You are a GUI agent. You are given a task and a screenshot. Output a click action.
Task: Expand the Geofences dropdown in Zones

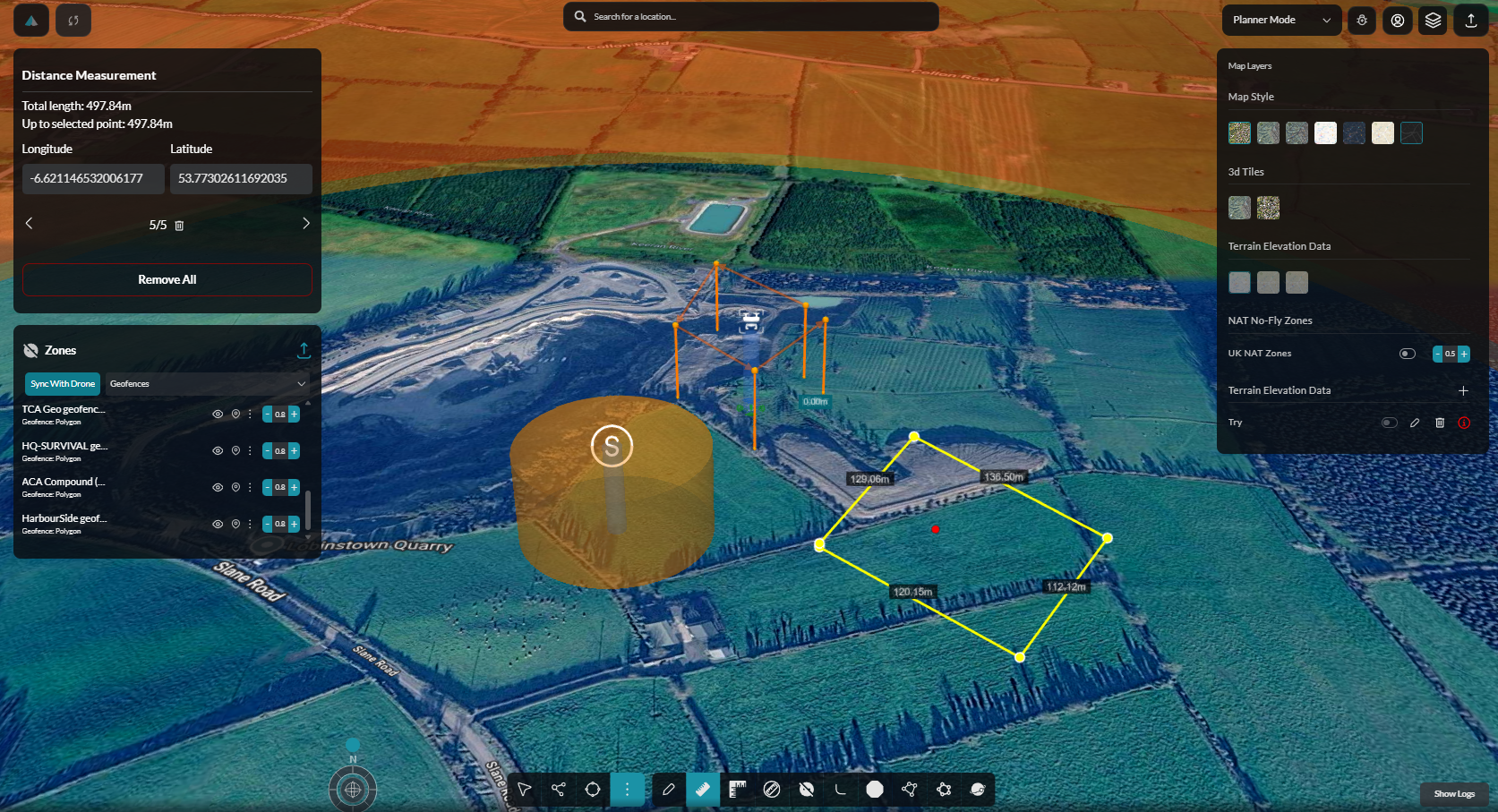click(208, 384)
